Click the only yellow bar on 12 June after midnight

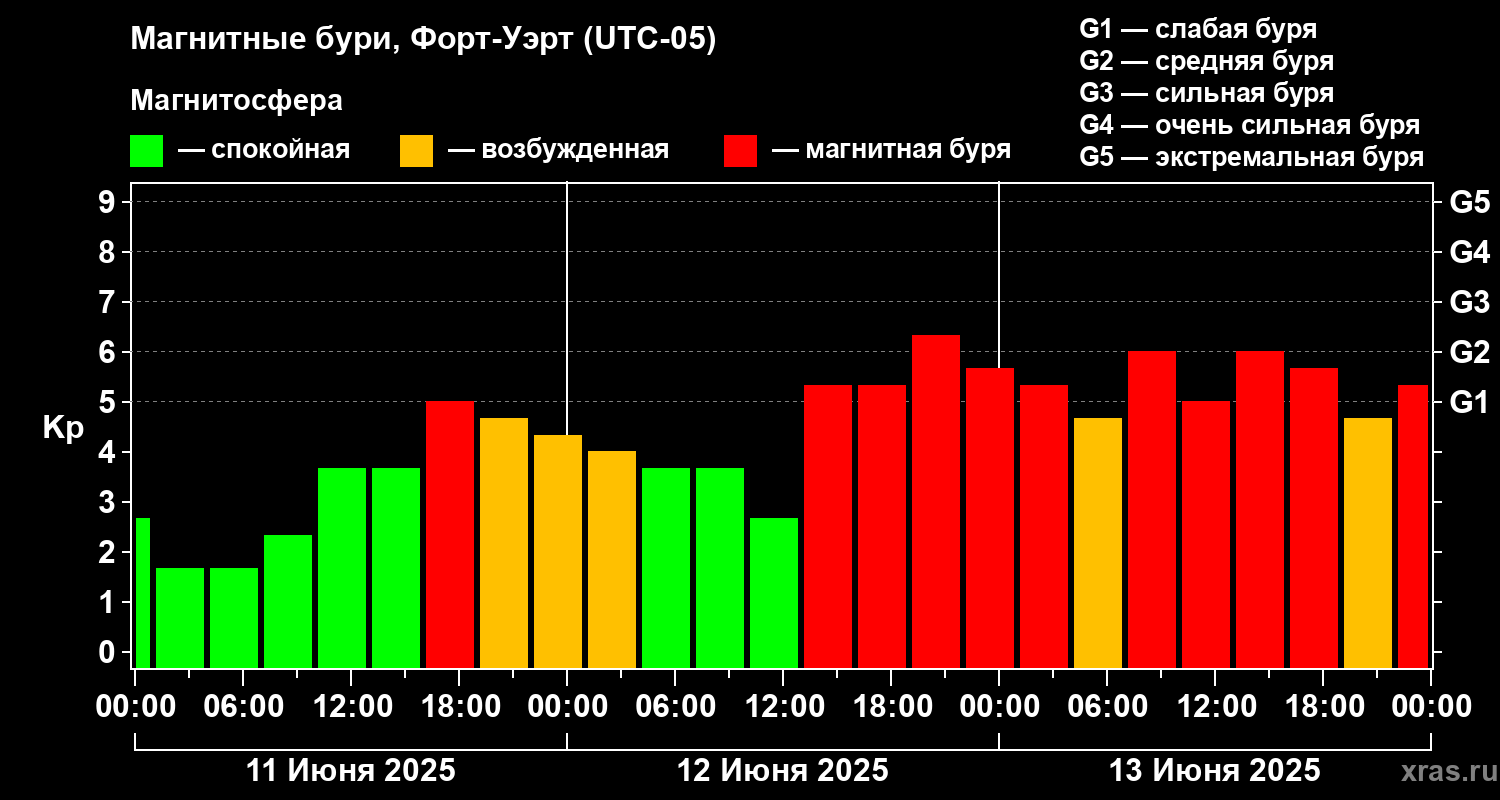(612, 560)
